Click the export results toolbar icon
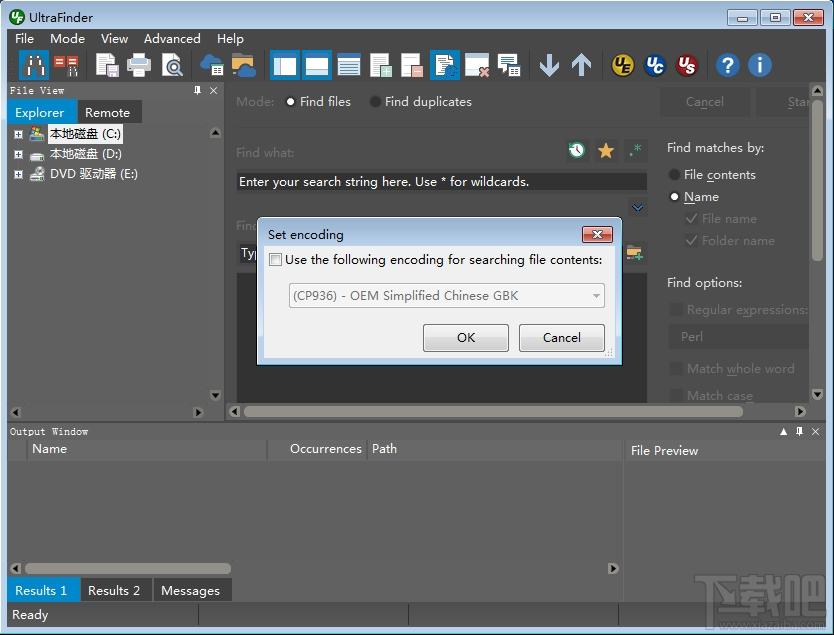The height and width of the screenshot is (635, 834). click(x=508, y=65)
